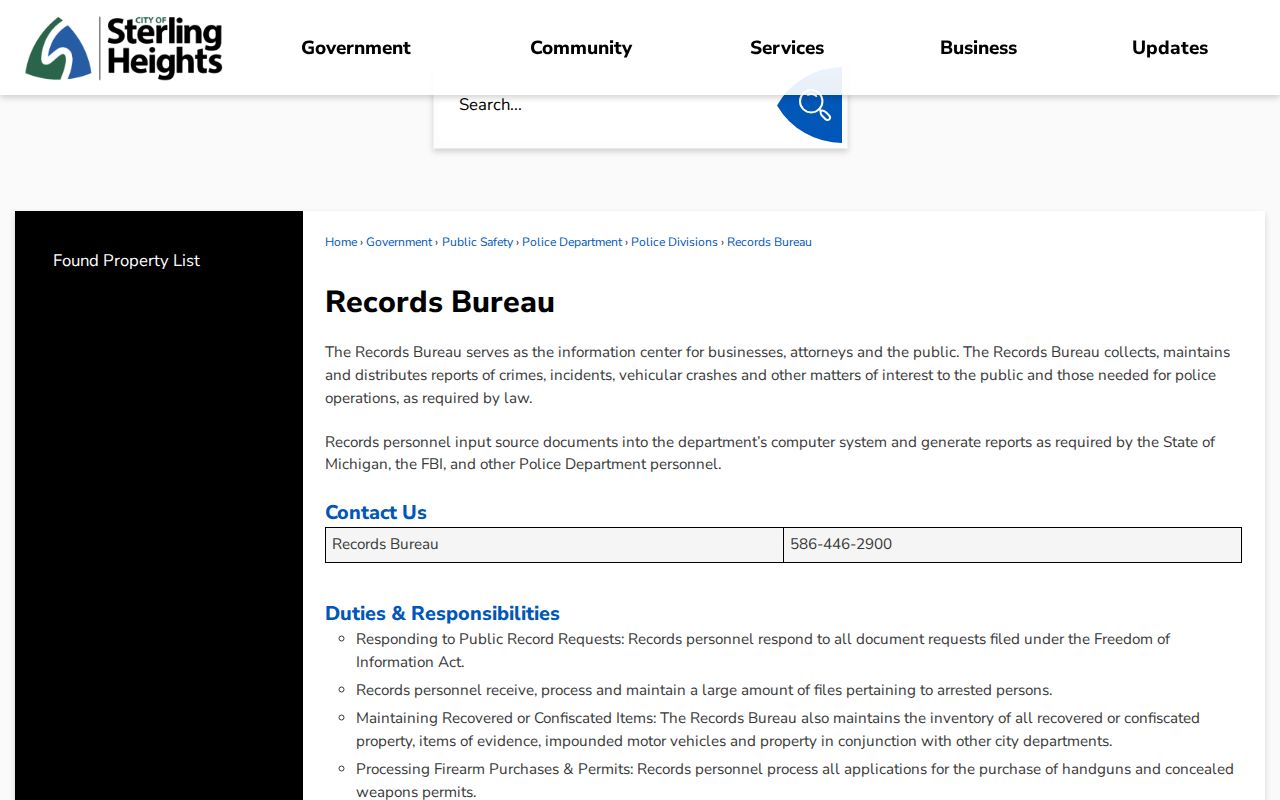
Task: Click the Records Bureau page heading
Action: click(x=440, y=302)
